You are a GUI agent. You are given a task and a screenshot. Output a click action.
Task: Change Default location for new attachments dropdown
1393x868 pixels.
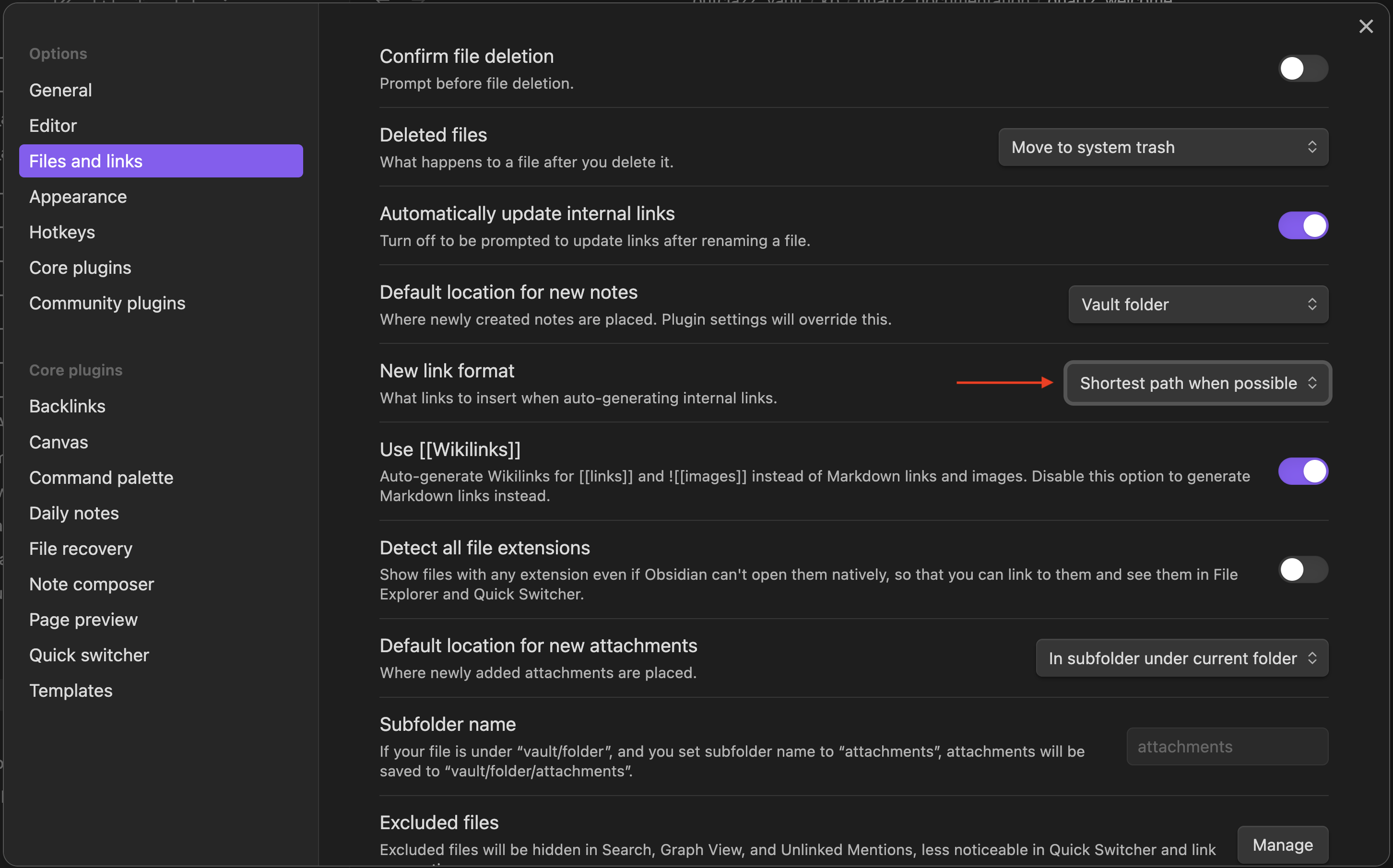coord(1181,658)
